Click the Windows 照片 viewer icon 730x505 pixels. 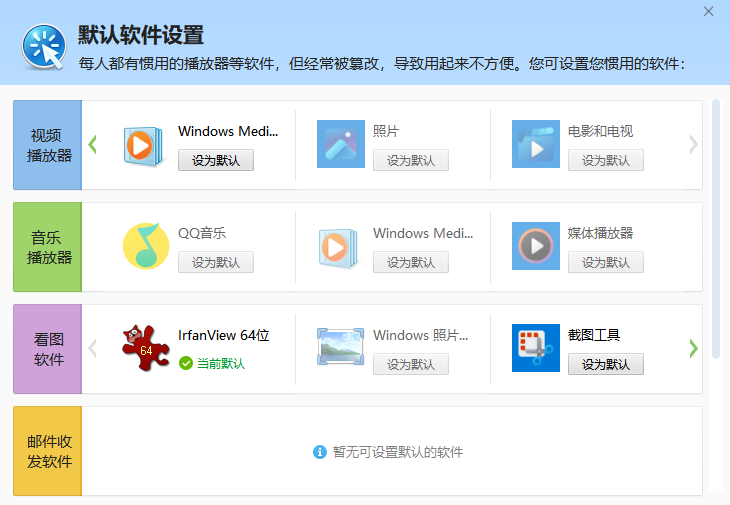point(341,346)
